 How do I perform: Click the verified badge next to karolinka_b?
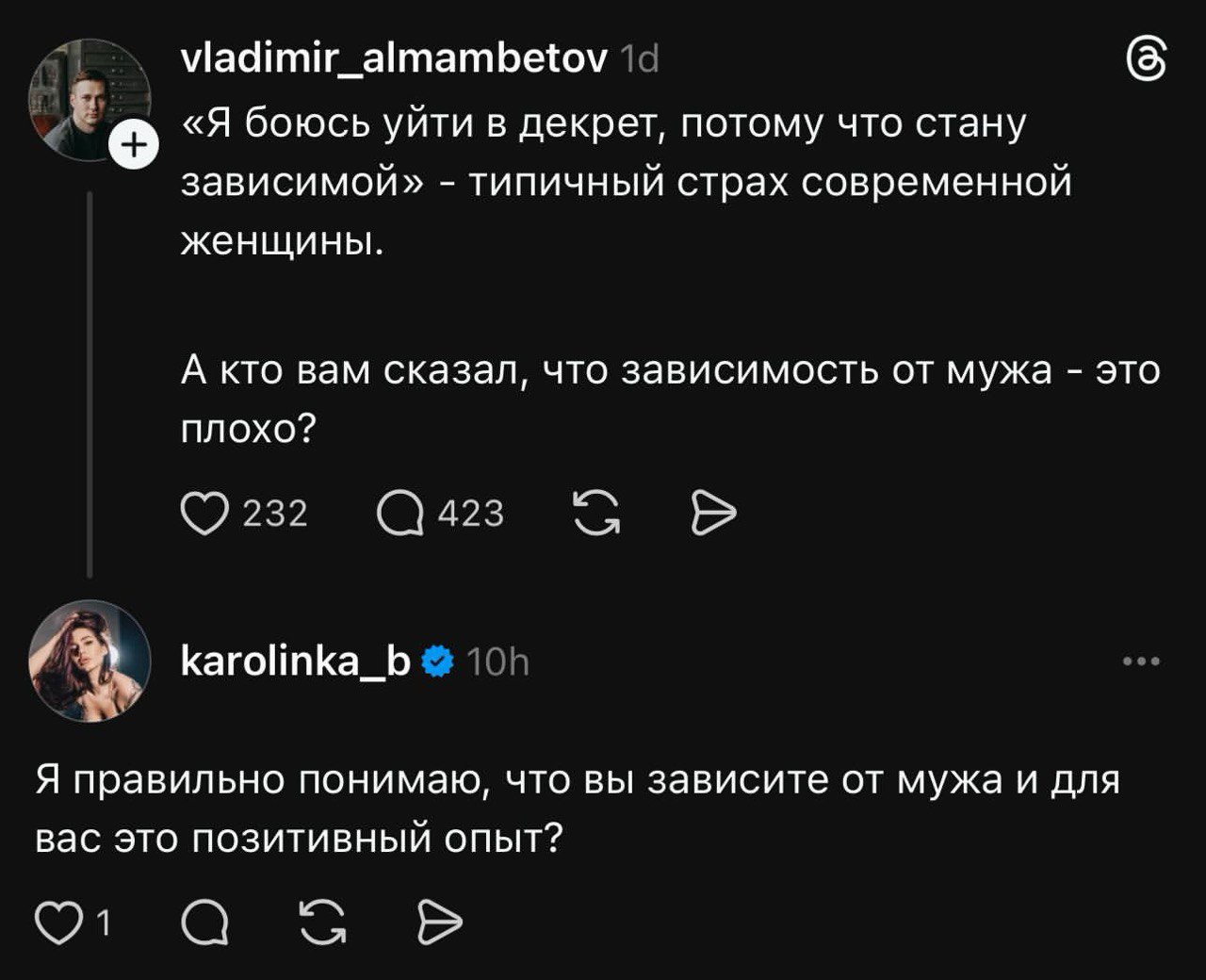tap(436, 662)
